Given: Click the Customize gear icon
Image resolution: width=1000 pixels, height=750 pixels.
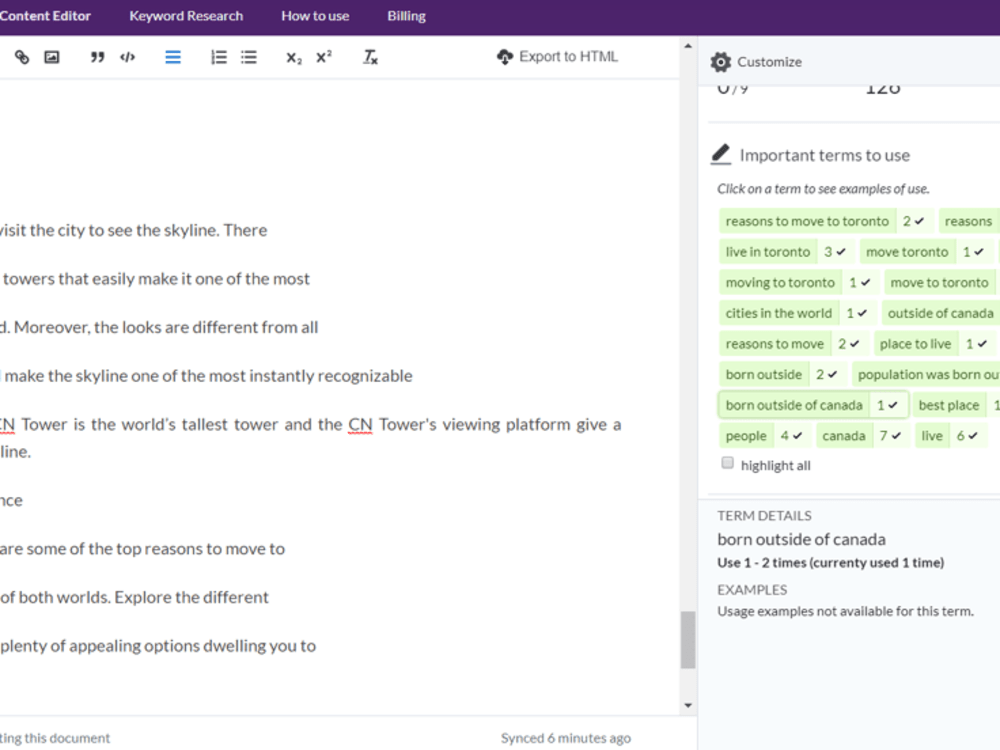Looking at the screenshot, I should [x=721, y=62].
